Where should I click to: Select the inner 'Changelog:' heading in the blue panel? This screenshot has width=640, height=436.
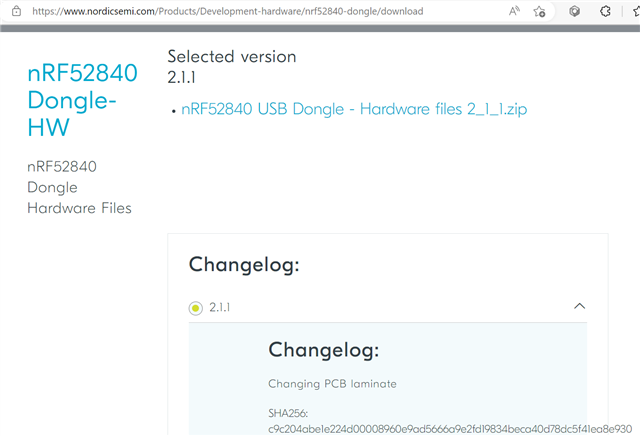point(324,350)
